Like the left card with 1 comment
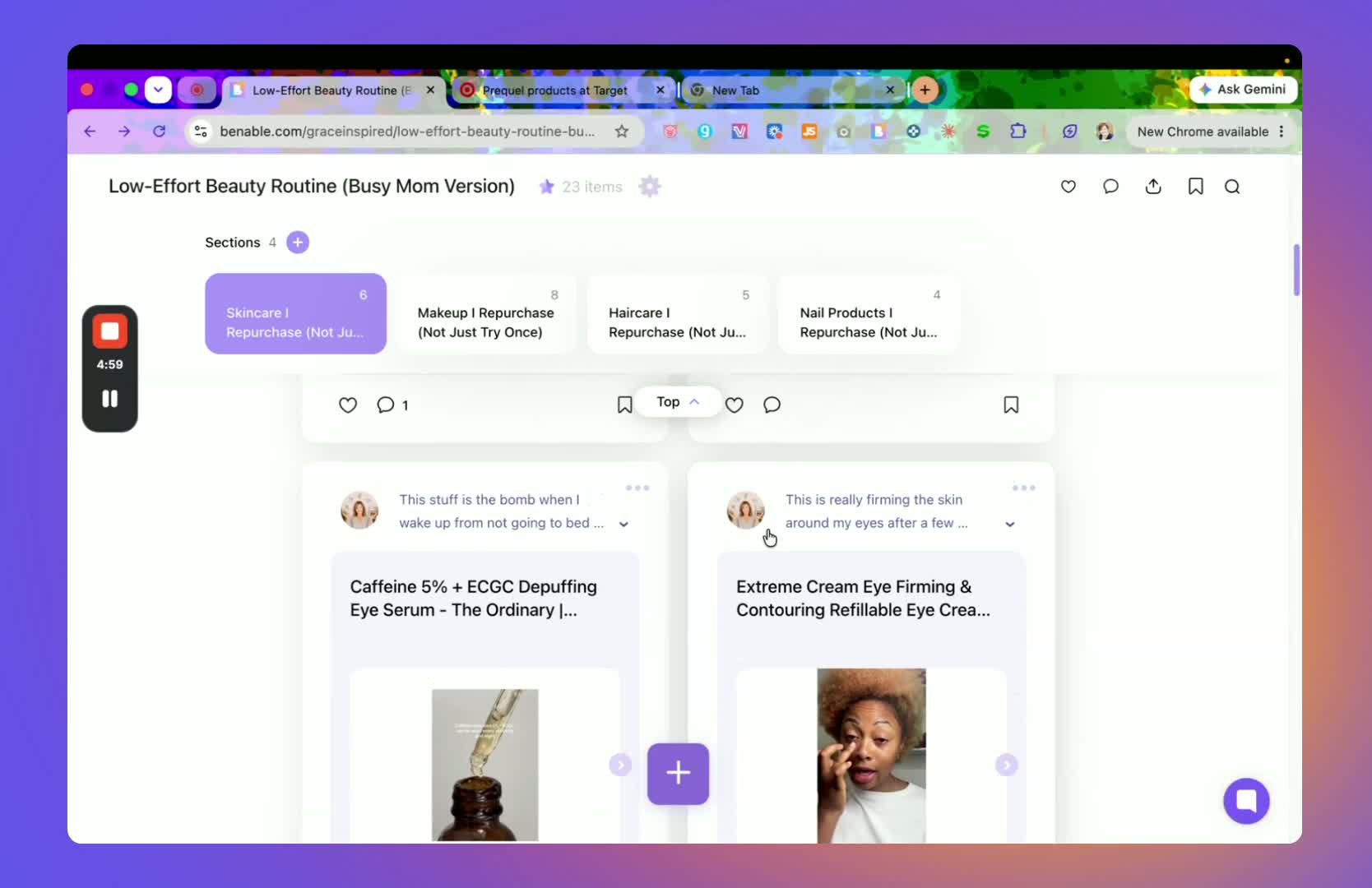1372x888 pixels. point(348,405)
